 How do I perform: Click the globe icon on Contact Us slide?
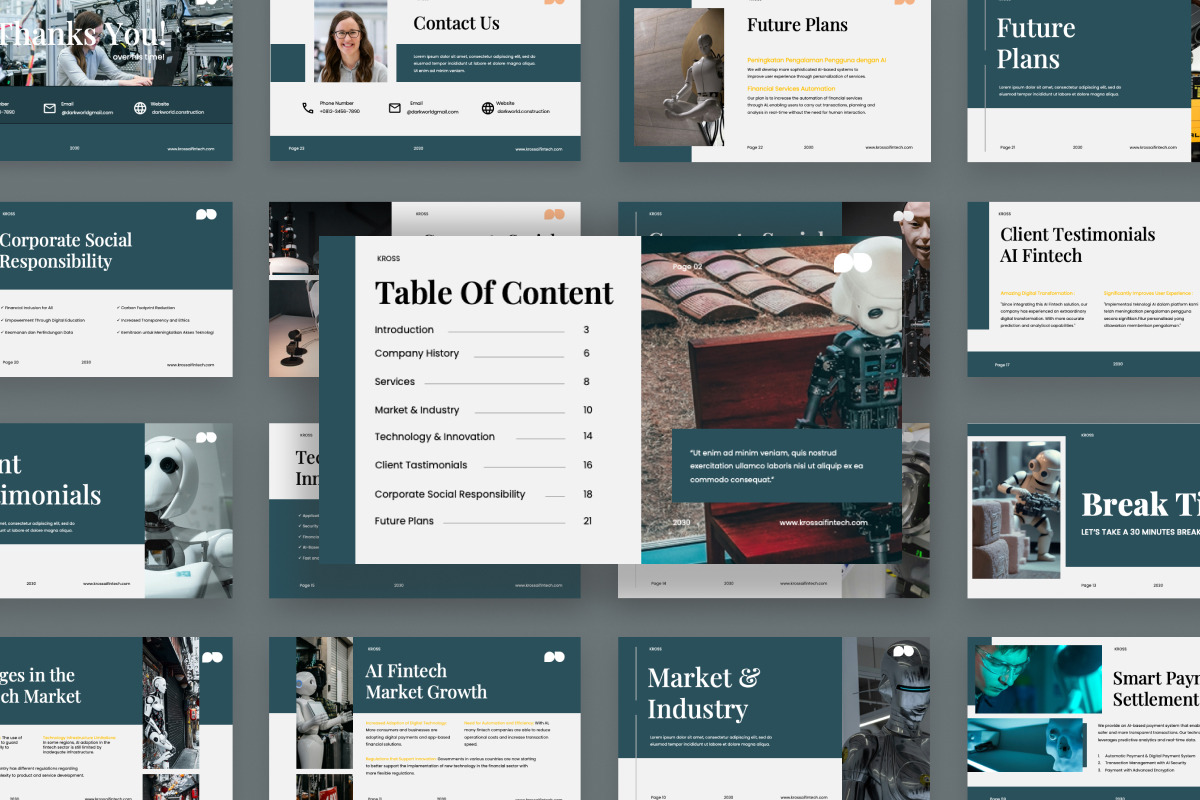[x=488, y=108]
